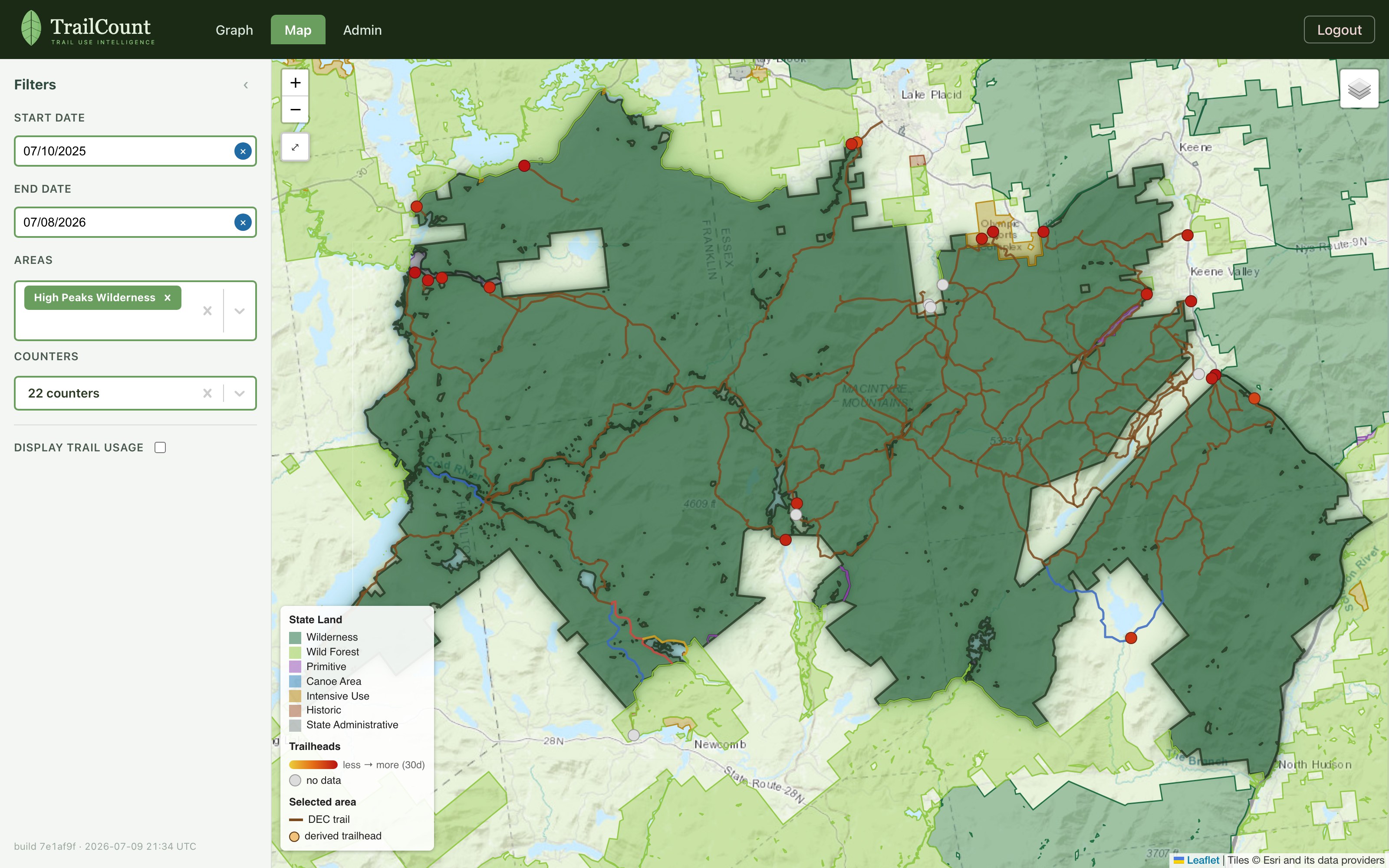Expand the Counters dropdown
Viewport: 1389px width, 868px height.
coord(239,393)
